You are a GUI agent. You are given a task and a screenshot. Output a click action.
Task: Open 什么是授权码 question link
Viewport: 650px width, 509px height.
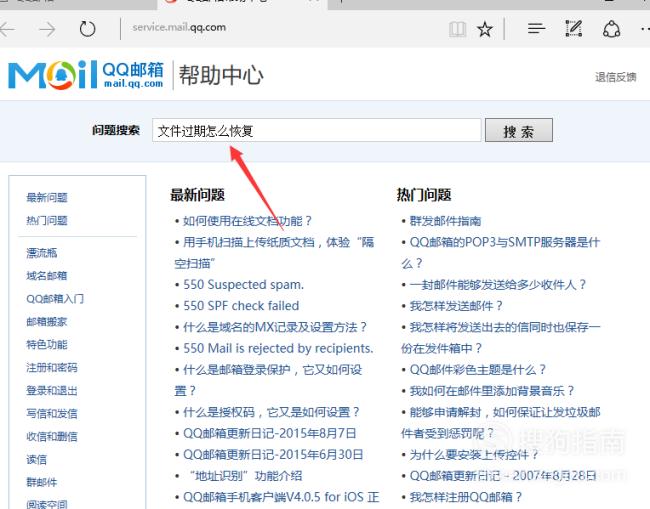point(272,412)
